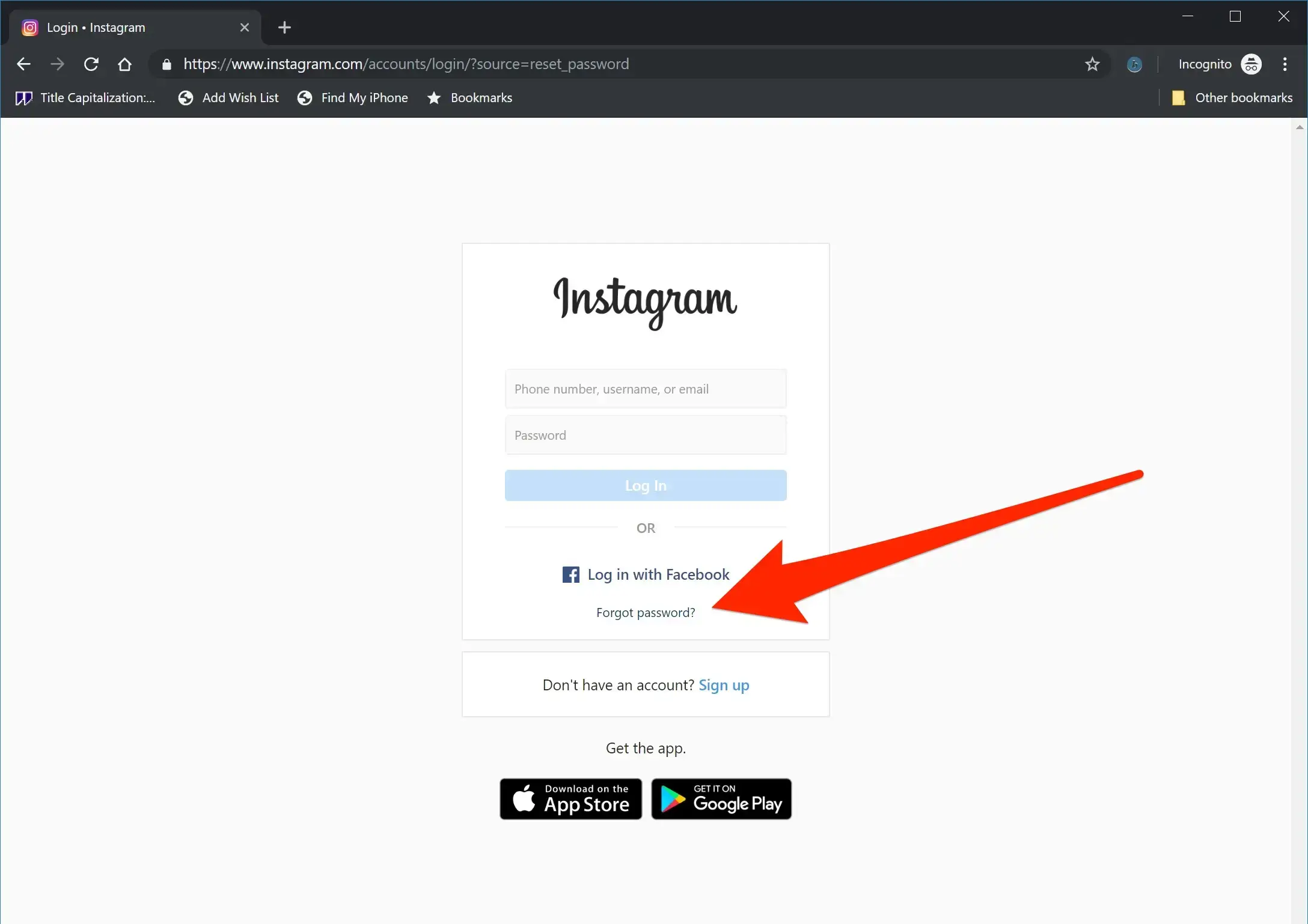This screenshot has width=1308, height=924.
Task: Click the Other bookmarks folder
Action: [x=1232, y=97]
